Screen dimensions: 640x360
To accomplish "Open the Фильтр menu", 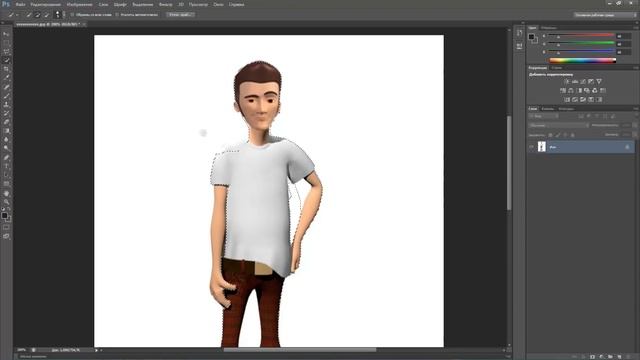I will (165, 4).
